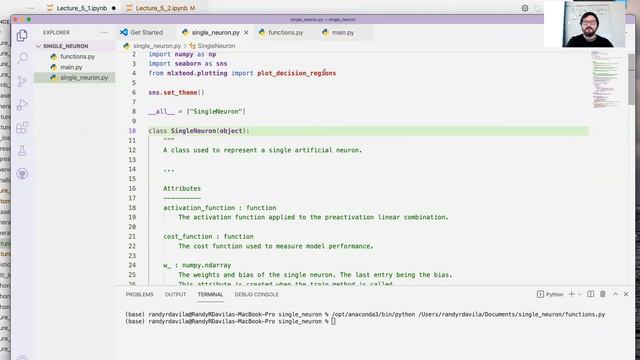The image size is (640, 360).
Task: Open the GitHub view in activity bar
Action: pos(22,174)
